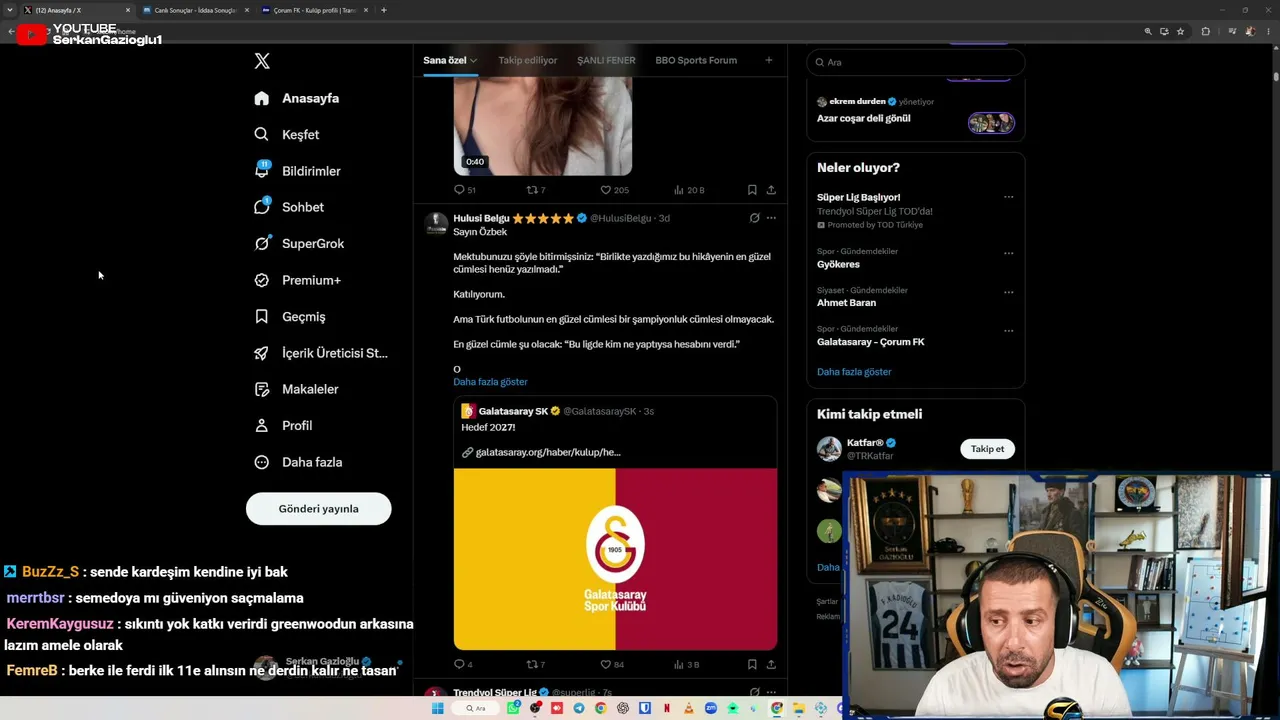
Task: Share the video post
Action: coord(771,190)
